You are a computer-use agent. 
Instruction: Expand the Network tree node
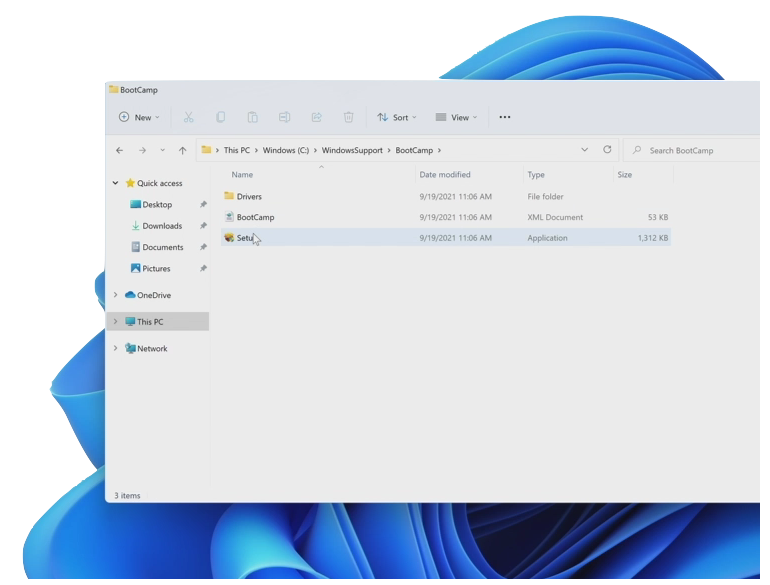click(x=115, y=348)
